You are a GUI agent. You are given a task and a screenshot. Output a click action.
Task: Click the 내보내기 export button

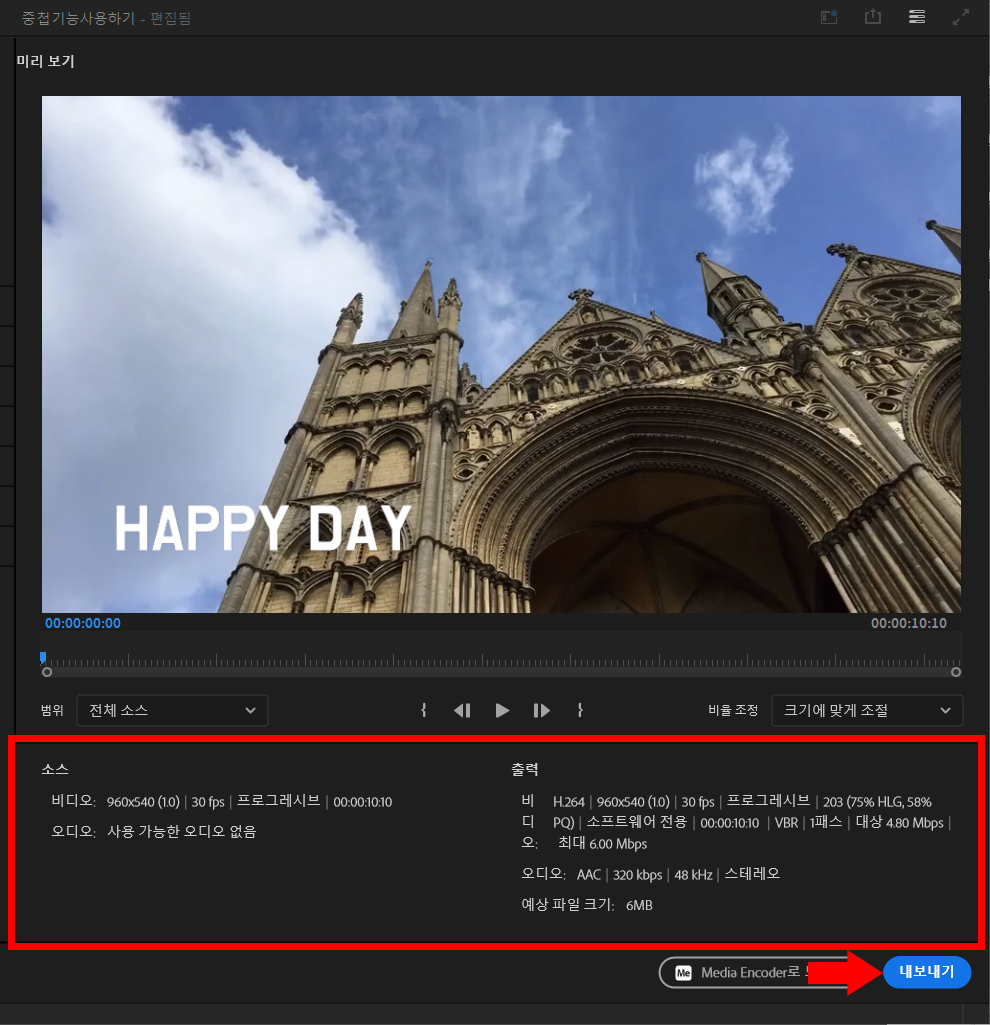point(927,971)
